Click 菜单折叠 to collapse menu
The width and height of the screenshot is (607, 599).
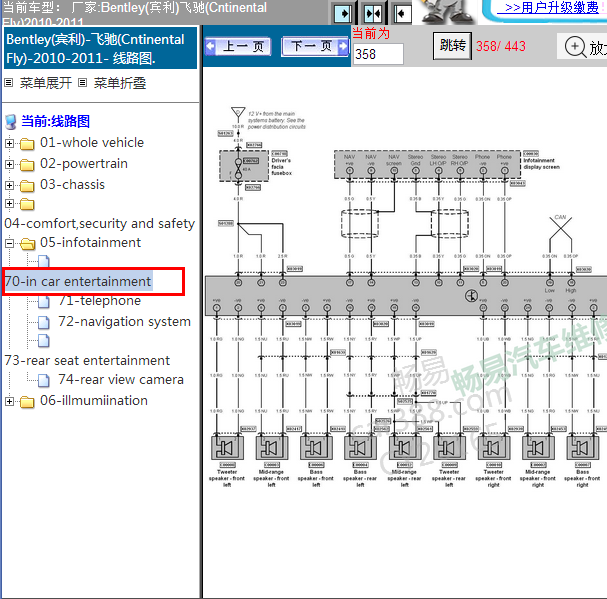pyautogui.click(x=120, y=83)
